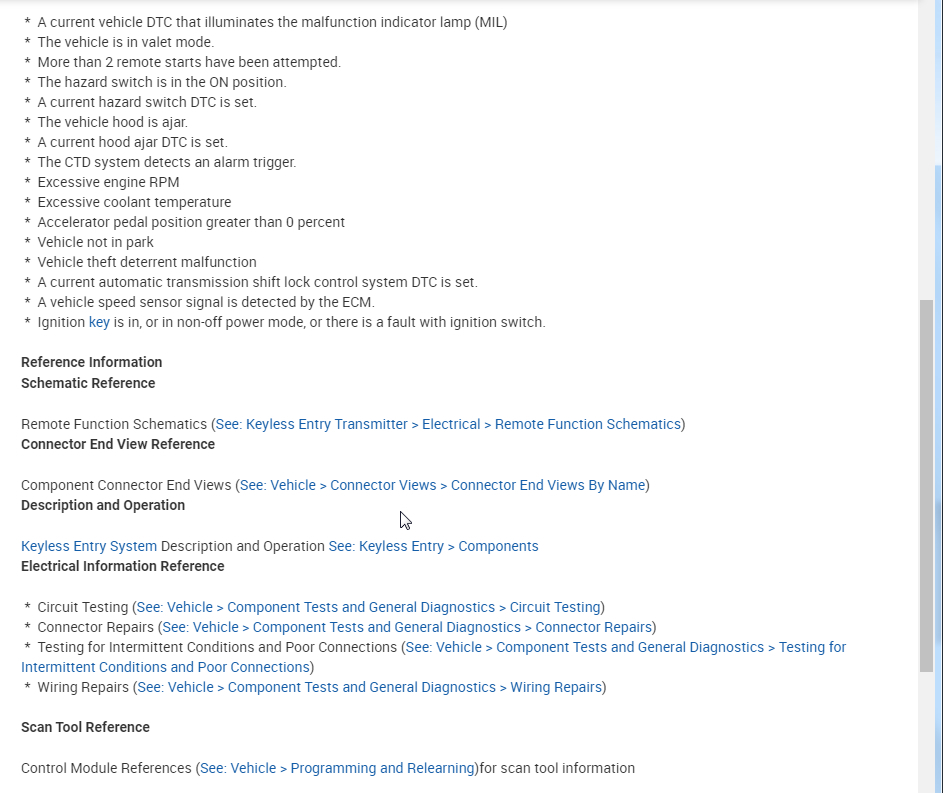Open the Connector End Views By Name link
This screenshot has width=943, height=793.
442,485
